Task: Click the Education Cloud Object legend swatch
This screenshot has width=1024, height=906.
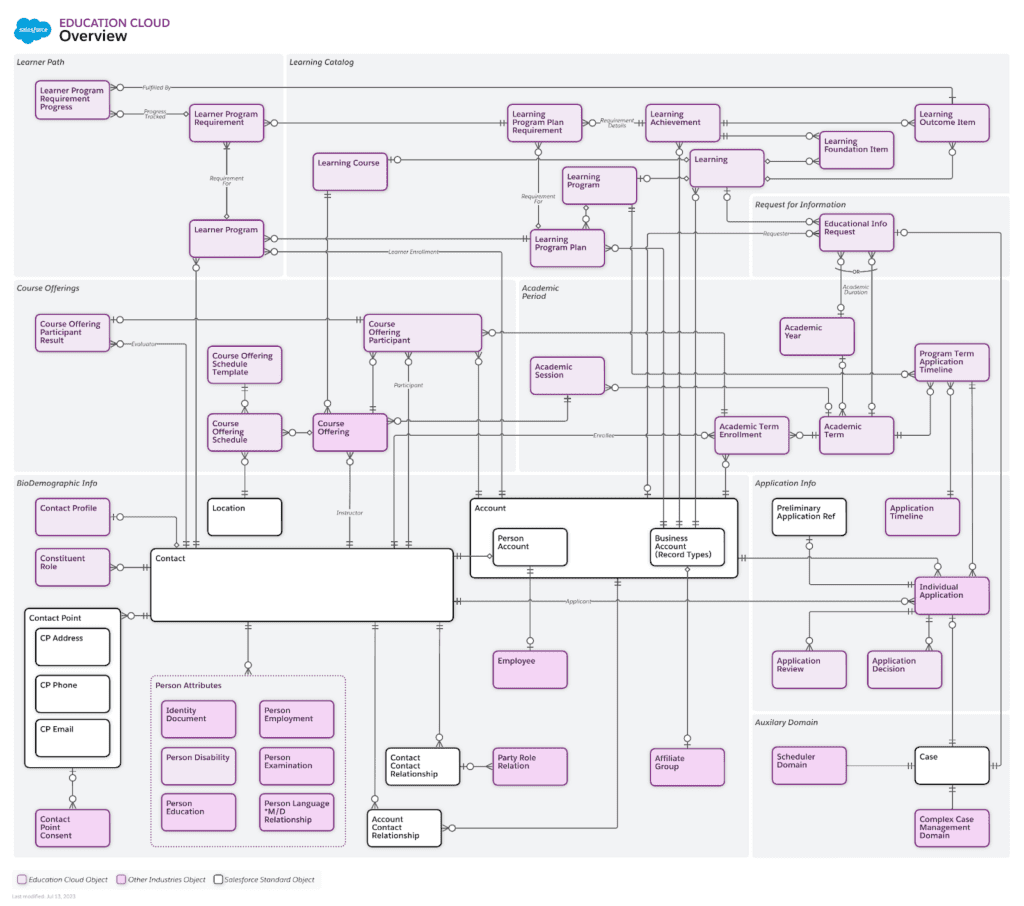Action: [22, 880]
